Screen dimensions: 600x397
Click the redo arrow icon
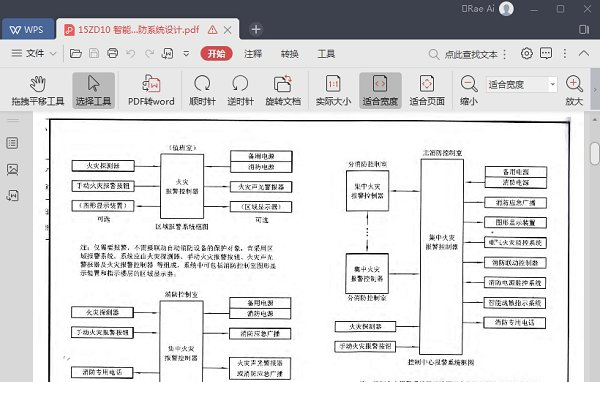149,54
